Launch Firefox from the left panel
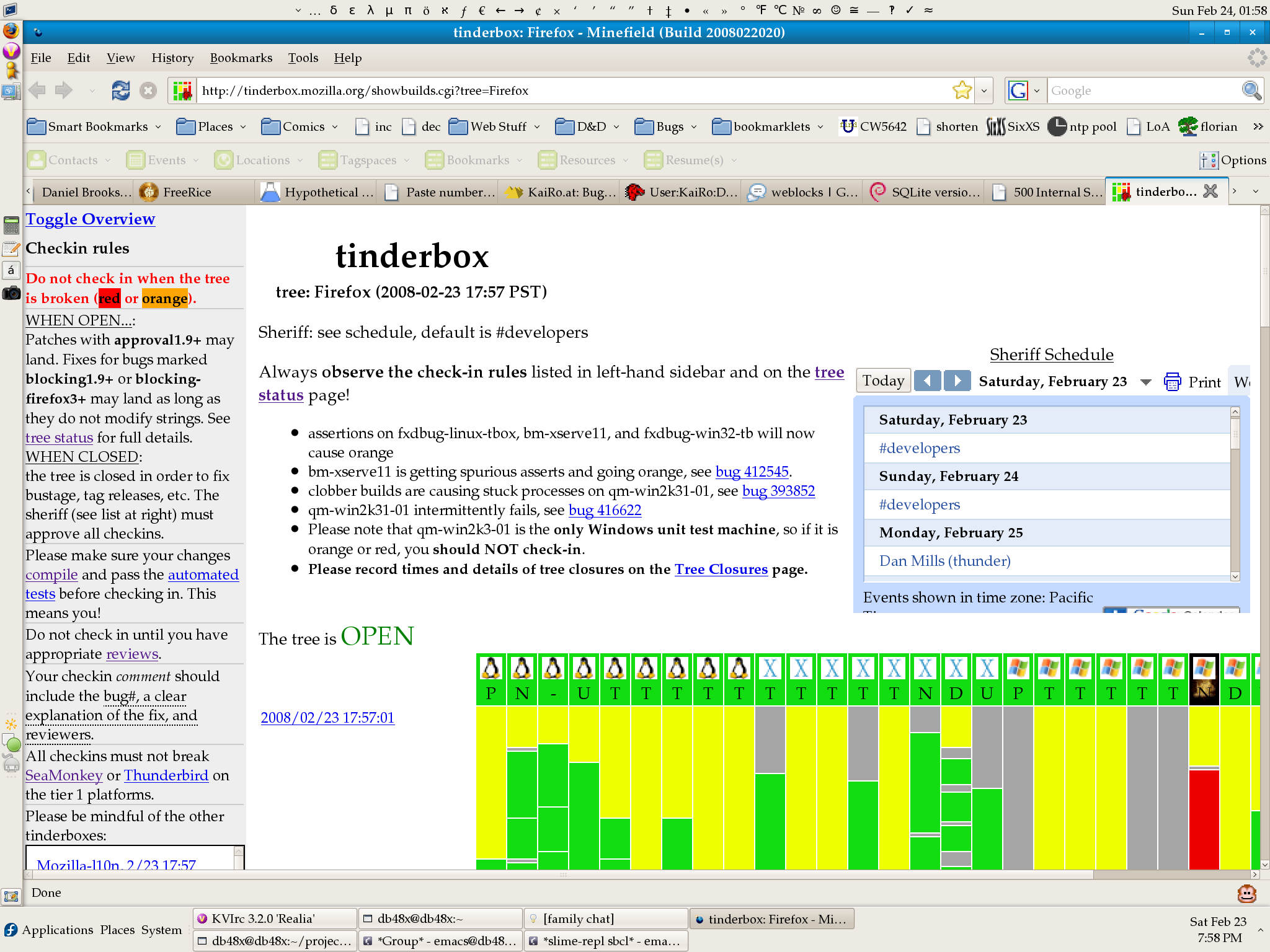Viewport: 1270px width, 952px height. pyautogui.click(x=11, y=30)
